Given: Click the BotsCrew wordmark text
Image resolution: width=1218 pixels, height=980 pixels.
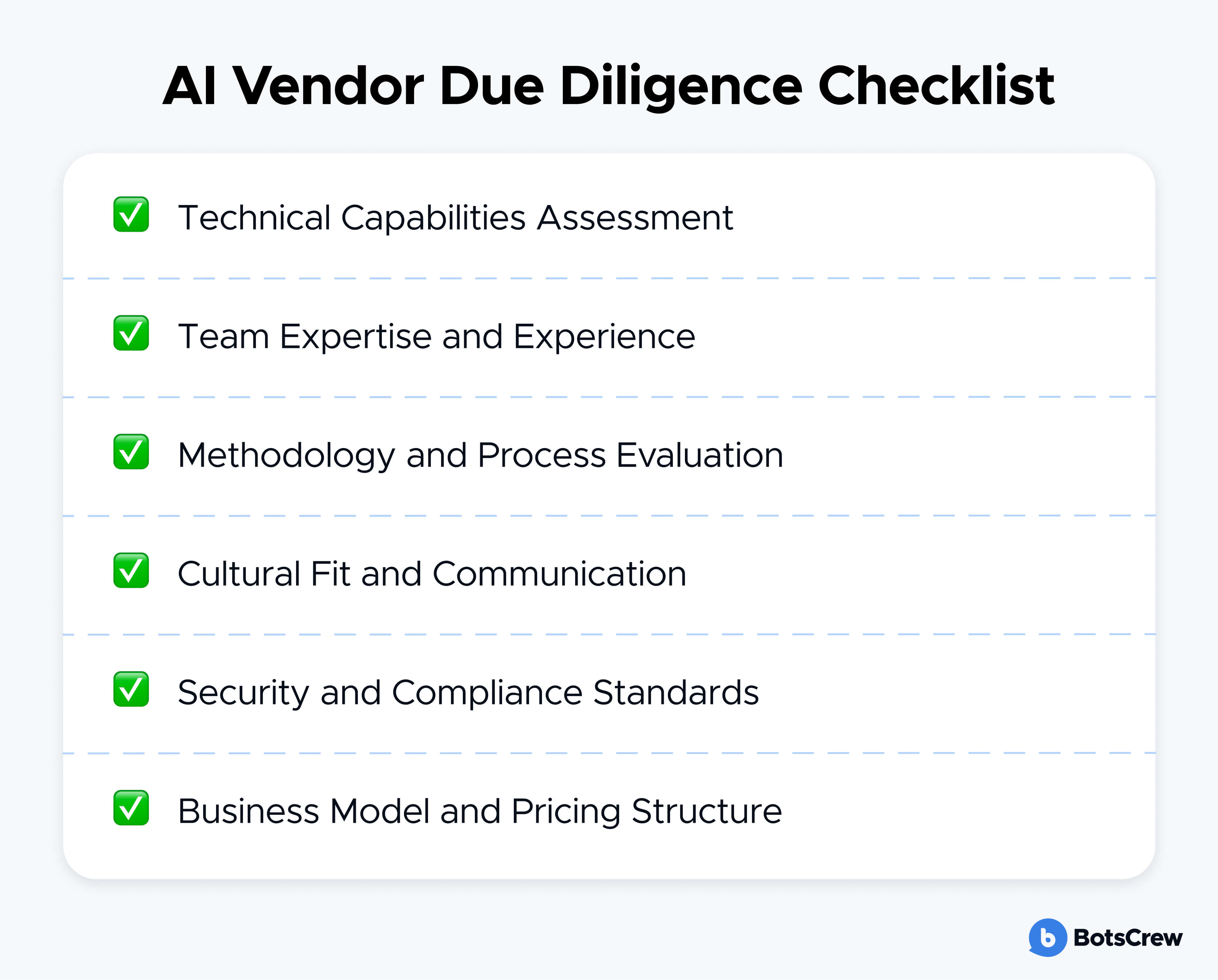Looking at the screenshot, I should click(1128, 938).
